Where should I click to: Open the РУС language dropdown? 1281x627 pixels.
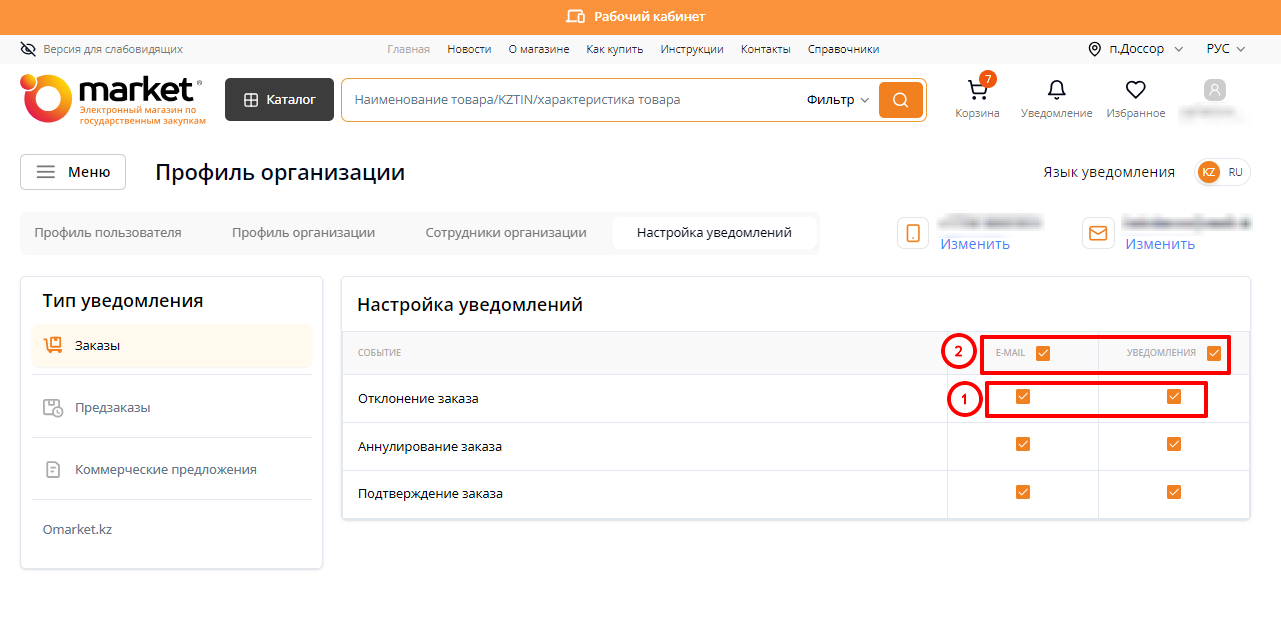[x=1225, y=49]
